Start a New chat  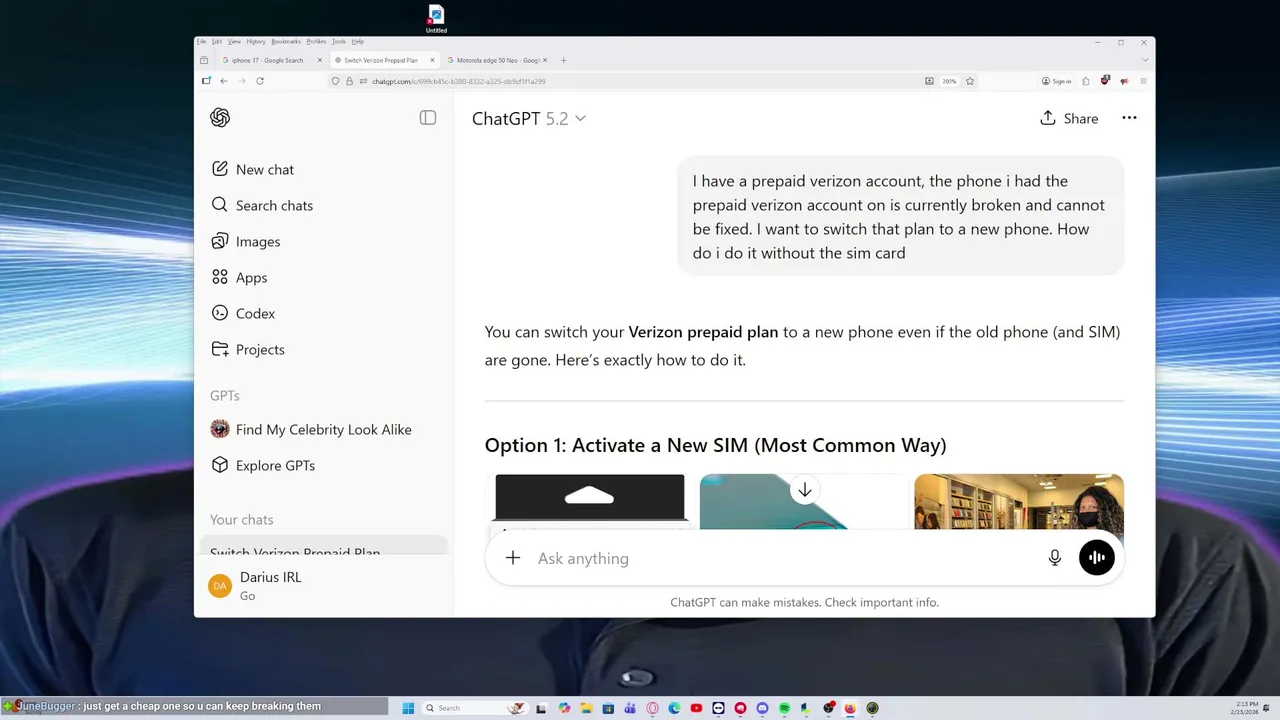(323, 169)
